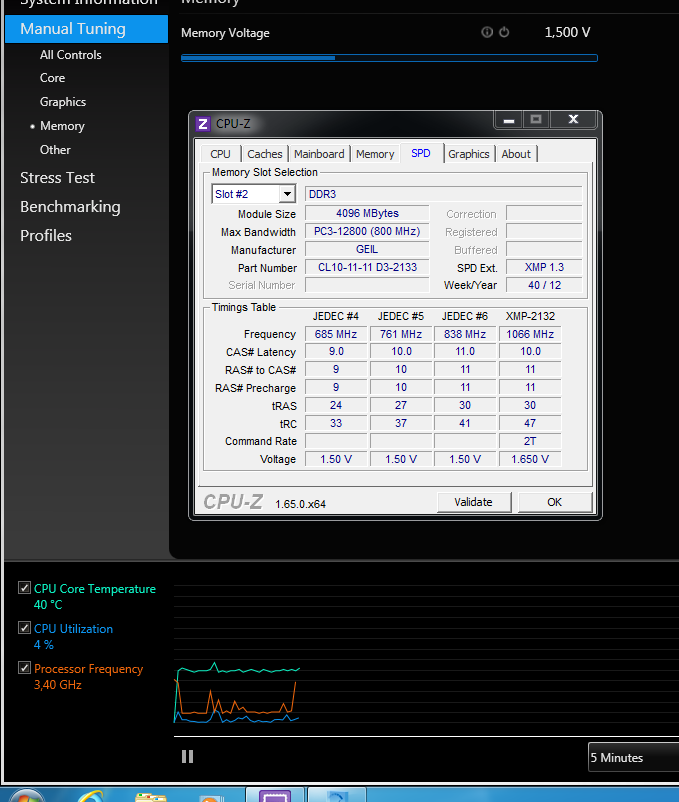Click the Memory Voltage slider bar
679x802 pixels.
tap(389, 58)
